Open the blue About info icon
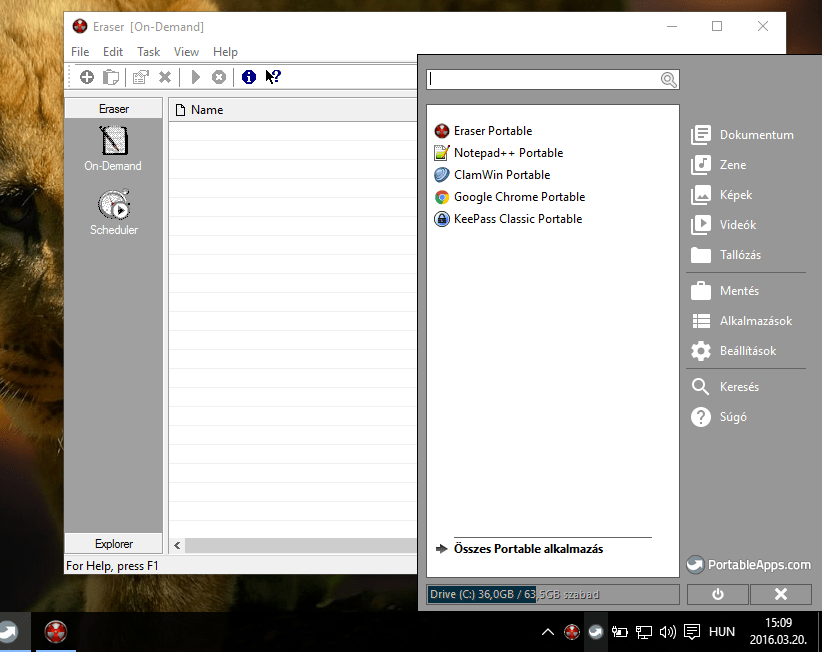This screenshot has width=822, height=652. tap(248, 77)
